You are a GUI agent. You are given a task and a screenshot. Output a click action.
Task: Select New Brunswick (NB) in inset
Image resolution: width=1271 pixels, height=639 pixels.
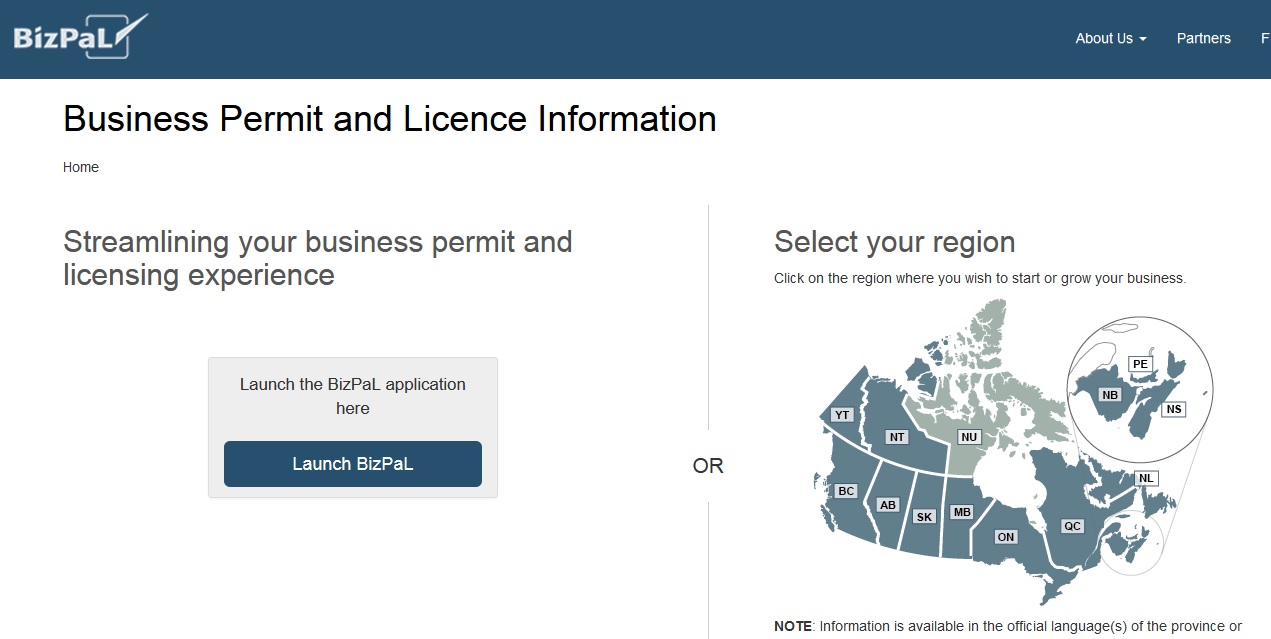(1110, 395)
